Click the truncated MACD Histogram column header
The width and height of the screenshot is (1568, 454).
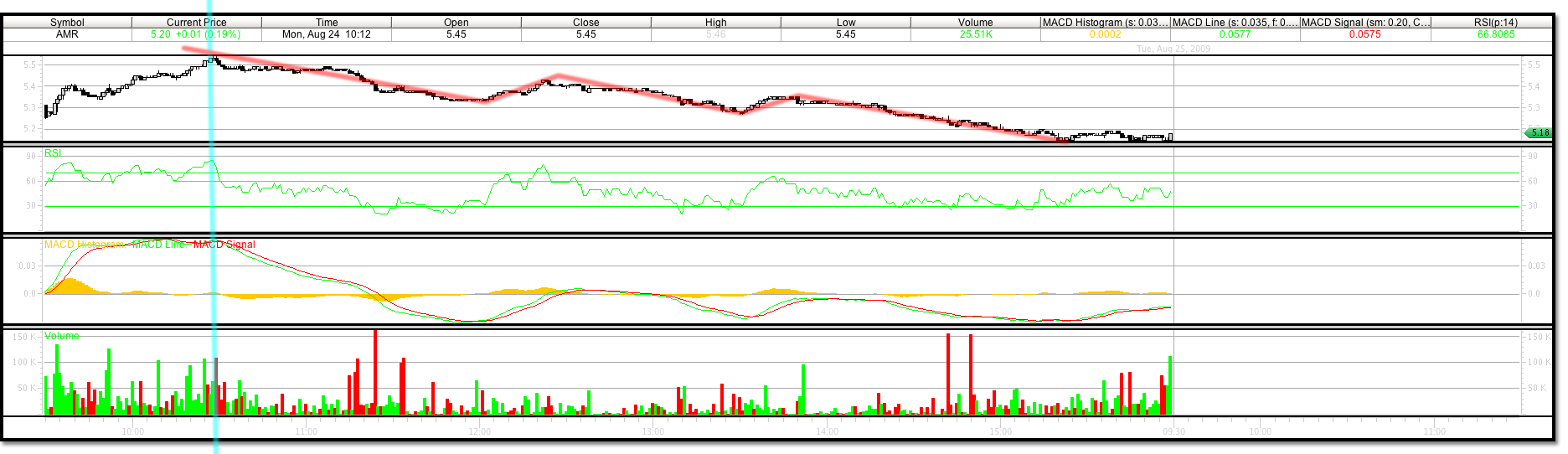[x=1105, y=23]
